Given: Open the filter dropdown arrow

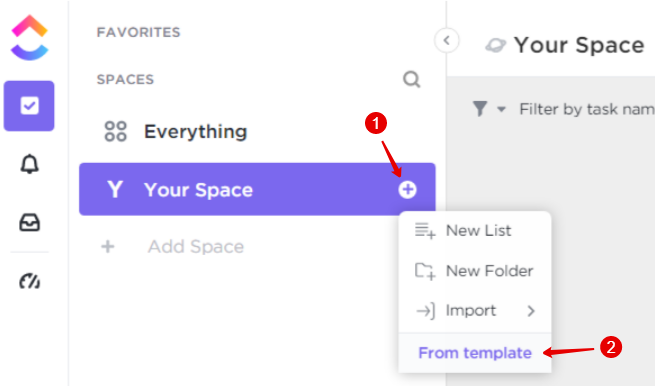Looking at the screenshot, I should point(501,109).
